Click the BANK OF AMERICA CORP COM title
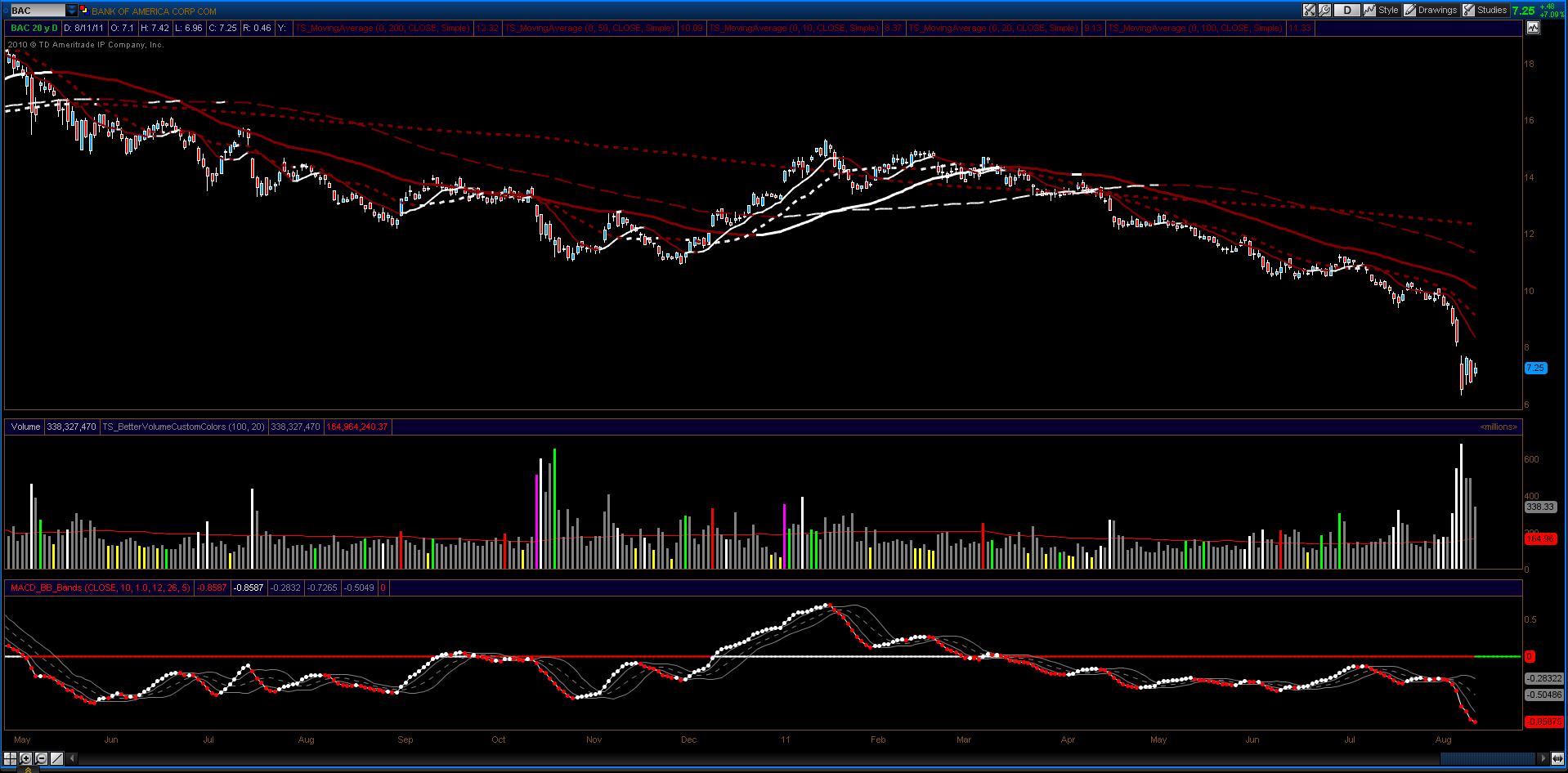The height and width of the screenshot is (773, 1568). pyautogui.click(x=154, y=11)
